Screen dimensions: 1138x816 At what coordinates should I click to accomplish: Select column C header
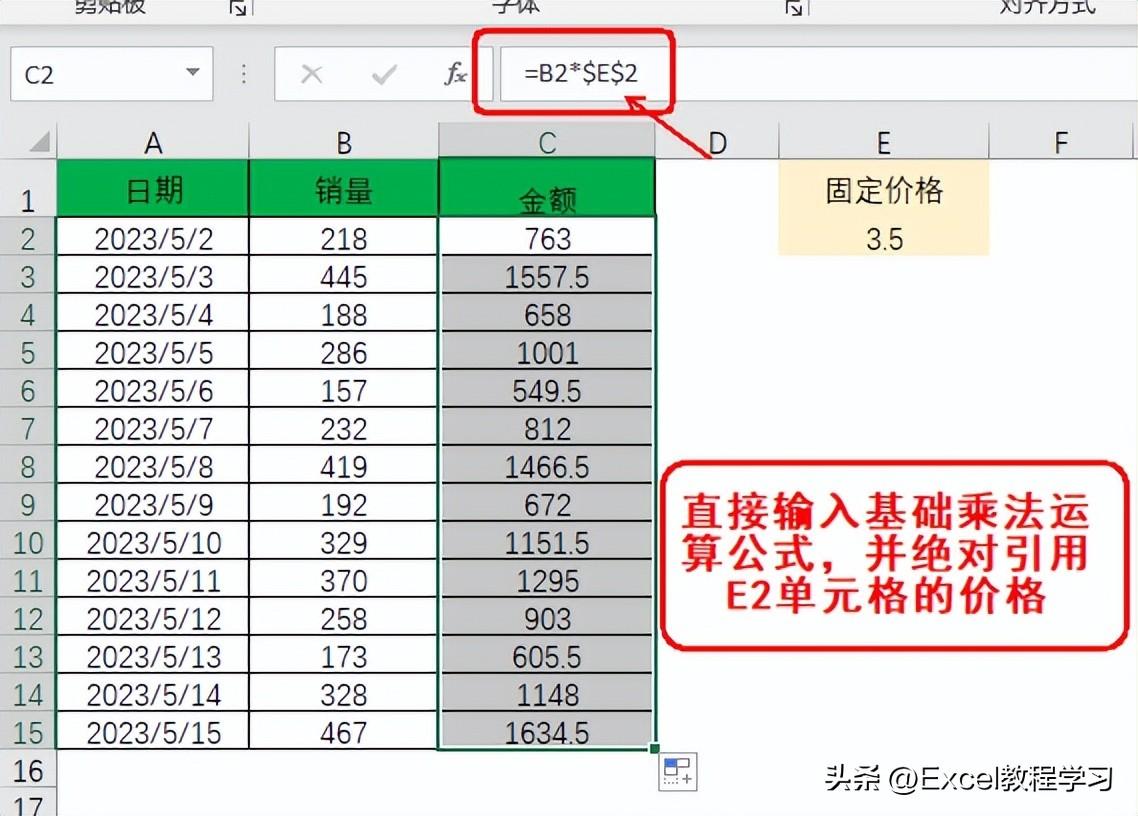(547, 142)
